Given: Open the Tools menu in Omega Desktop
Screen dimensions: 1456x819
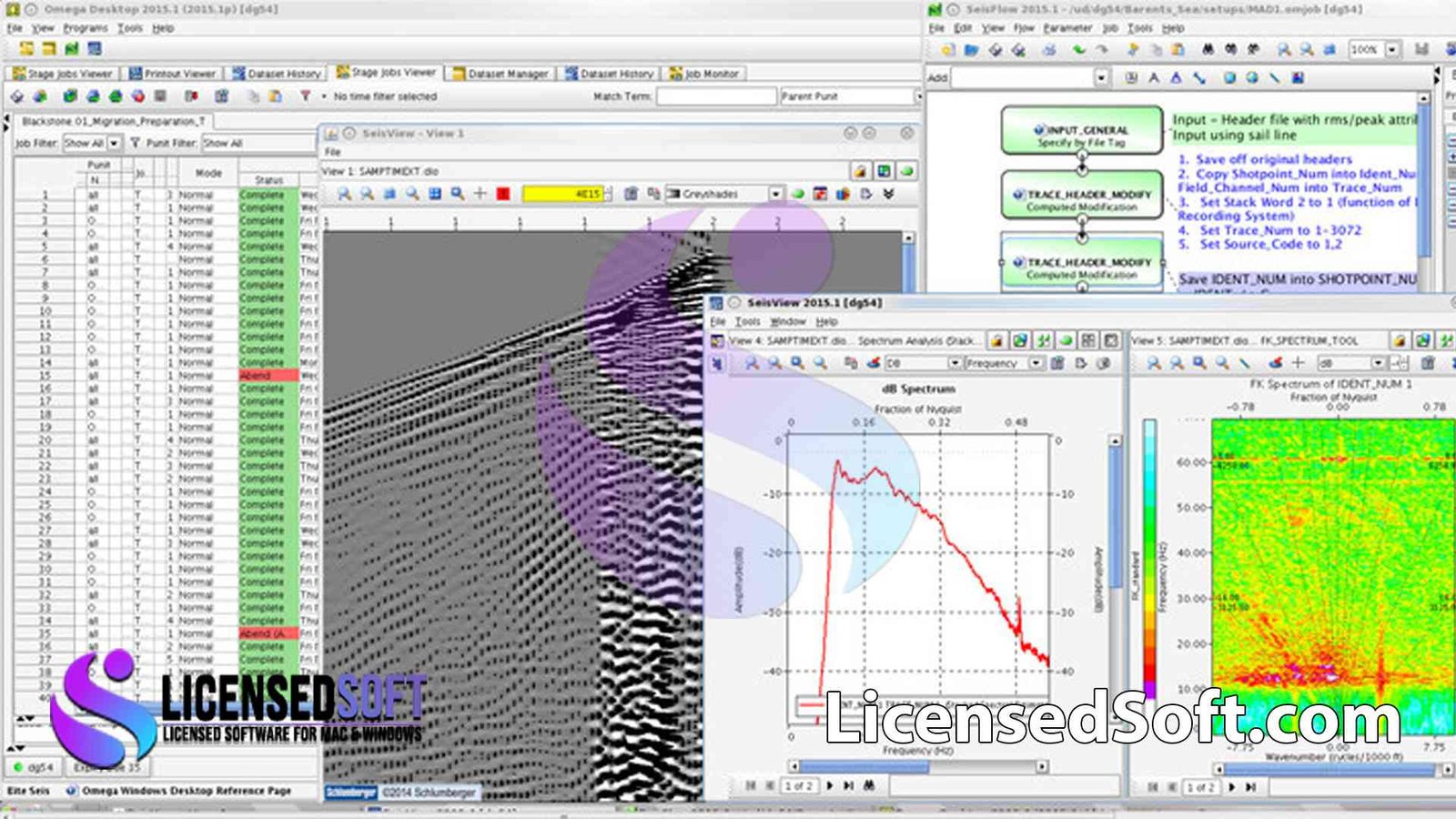Looking at the screenshot, I should point(130,28).
